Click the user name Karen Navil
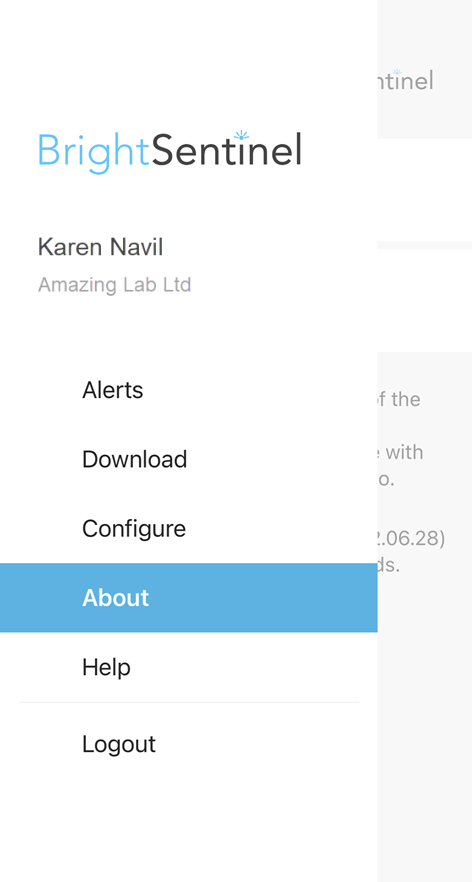Screen dimensions: 472x882 click(100, 248)
